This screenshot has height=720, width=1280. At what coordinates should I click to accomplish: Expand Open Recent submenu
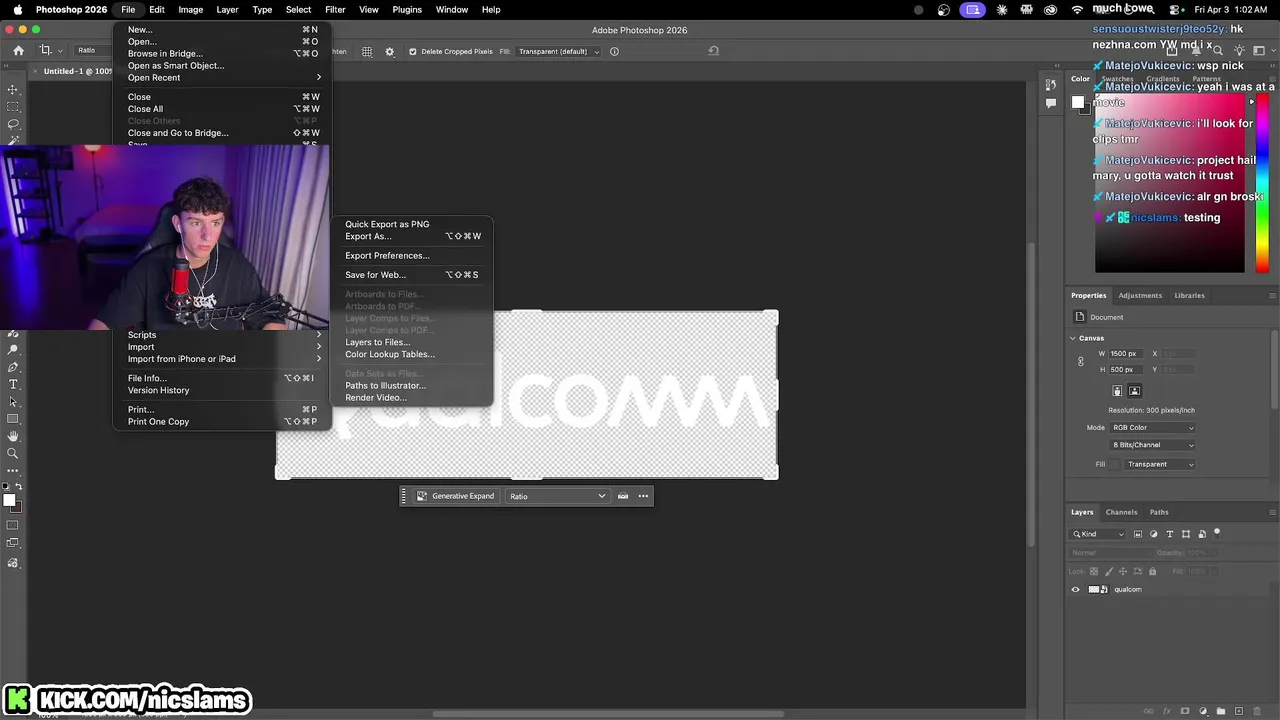point(222,77)
